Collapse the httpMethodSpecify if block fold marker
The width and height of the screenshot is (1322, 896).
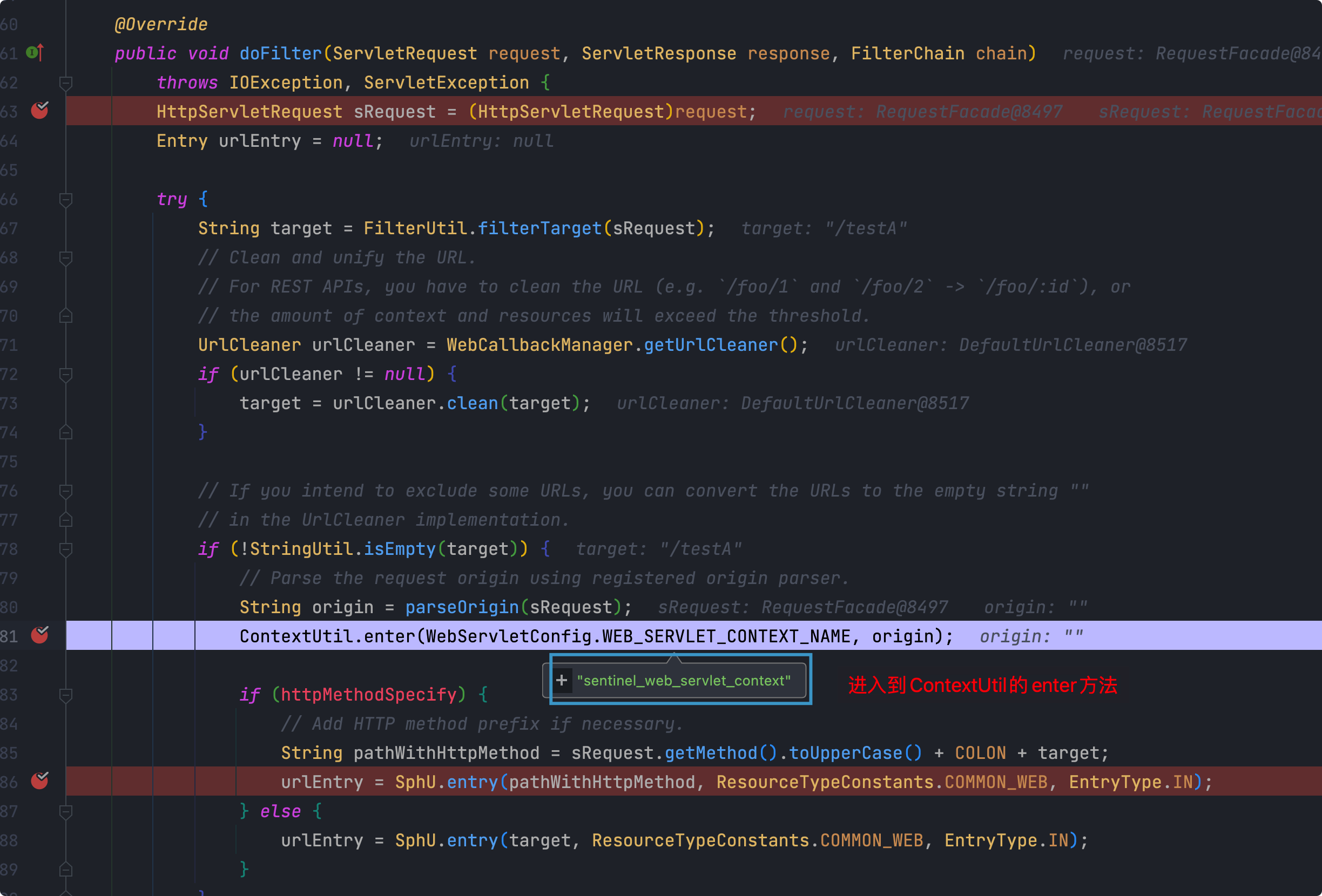tap(66, 695)
